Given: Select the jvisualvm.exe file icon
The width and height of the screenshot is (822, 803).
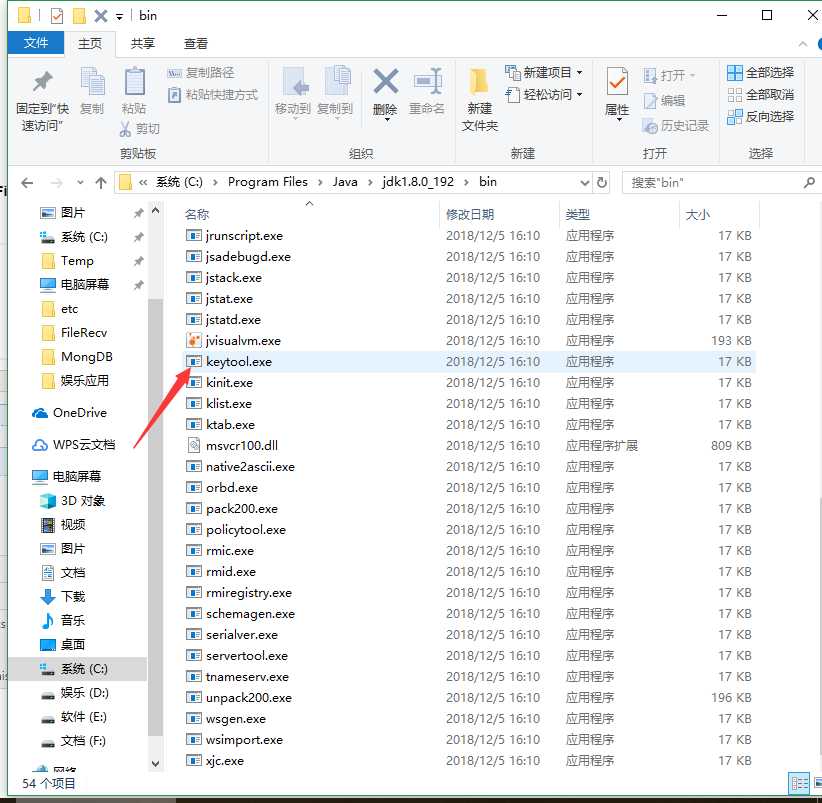Looking at the screenshot, I should [x=194, y=341].
